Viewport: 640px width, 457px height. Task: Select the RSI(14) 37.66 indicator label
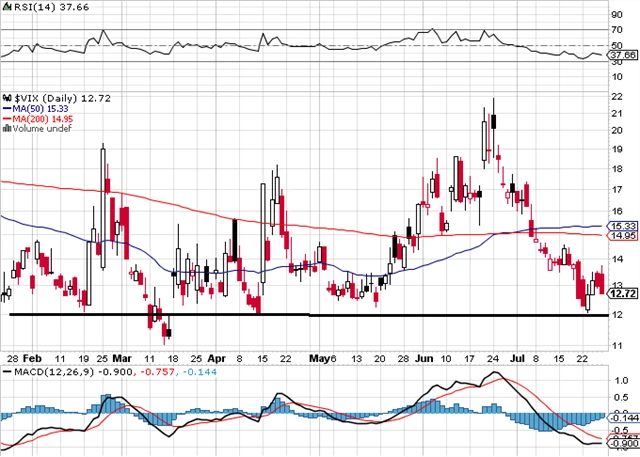tap(51, 7)
